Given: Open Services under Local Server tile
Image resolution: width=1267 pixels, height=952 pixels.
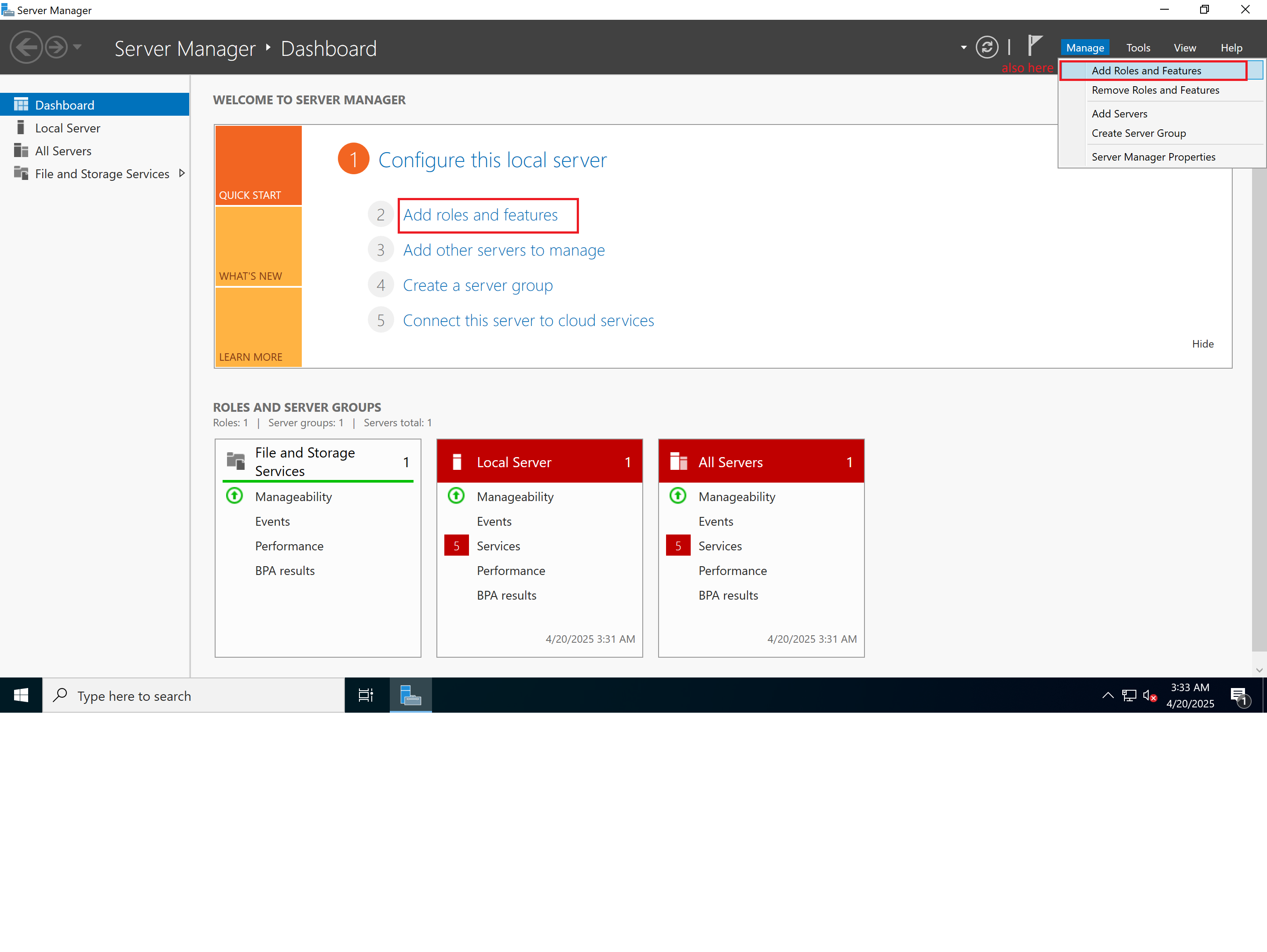Looking at the screenshot, I should pyautogui.click(x=498, y=546).
